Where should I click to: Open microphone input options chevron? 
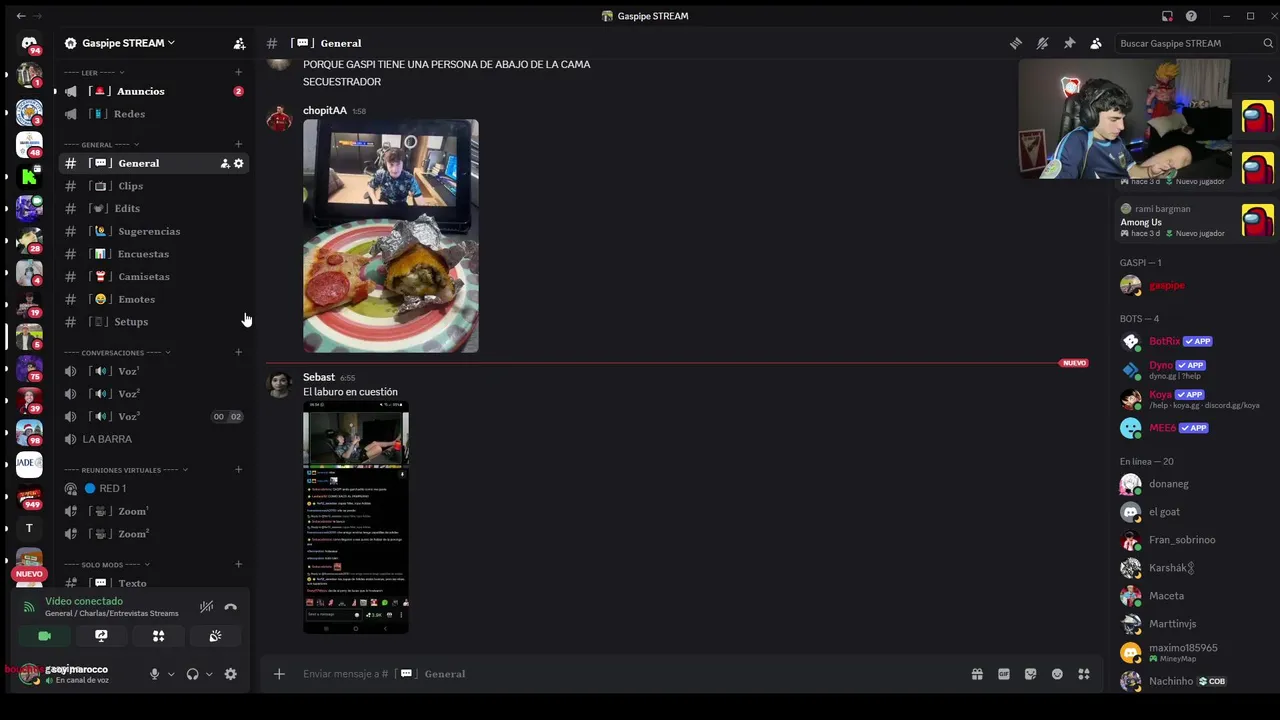[171, 674]
